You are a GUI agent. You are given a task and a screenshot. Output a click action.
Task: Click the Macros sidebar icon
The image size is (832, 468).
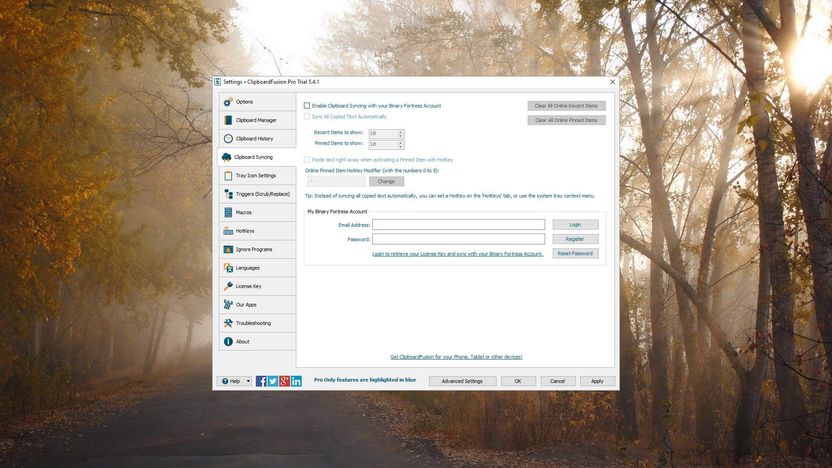(x=228, y=212)
